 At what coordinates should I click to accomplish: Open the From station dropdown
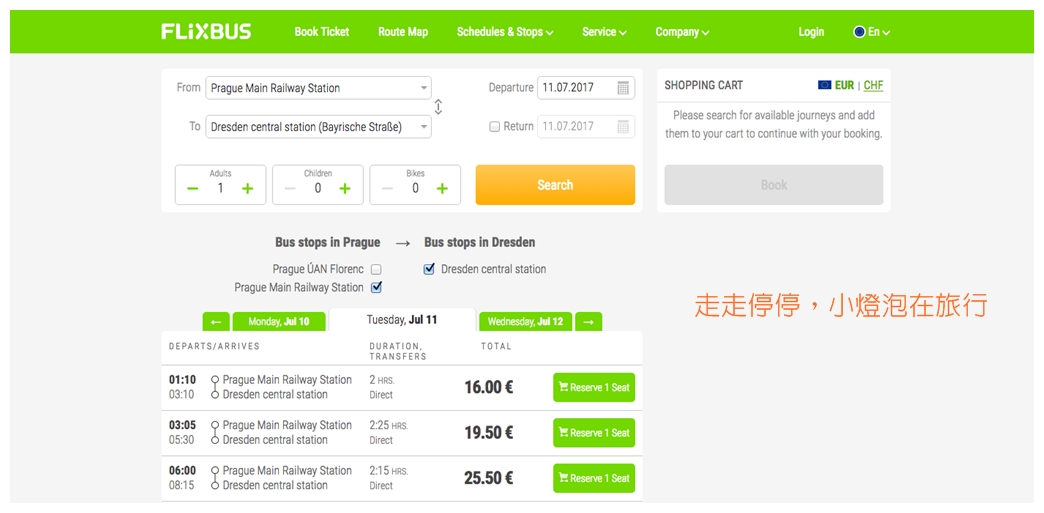tap(318, 88)
